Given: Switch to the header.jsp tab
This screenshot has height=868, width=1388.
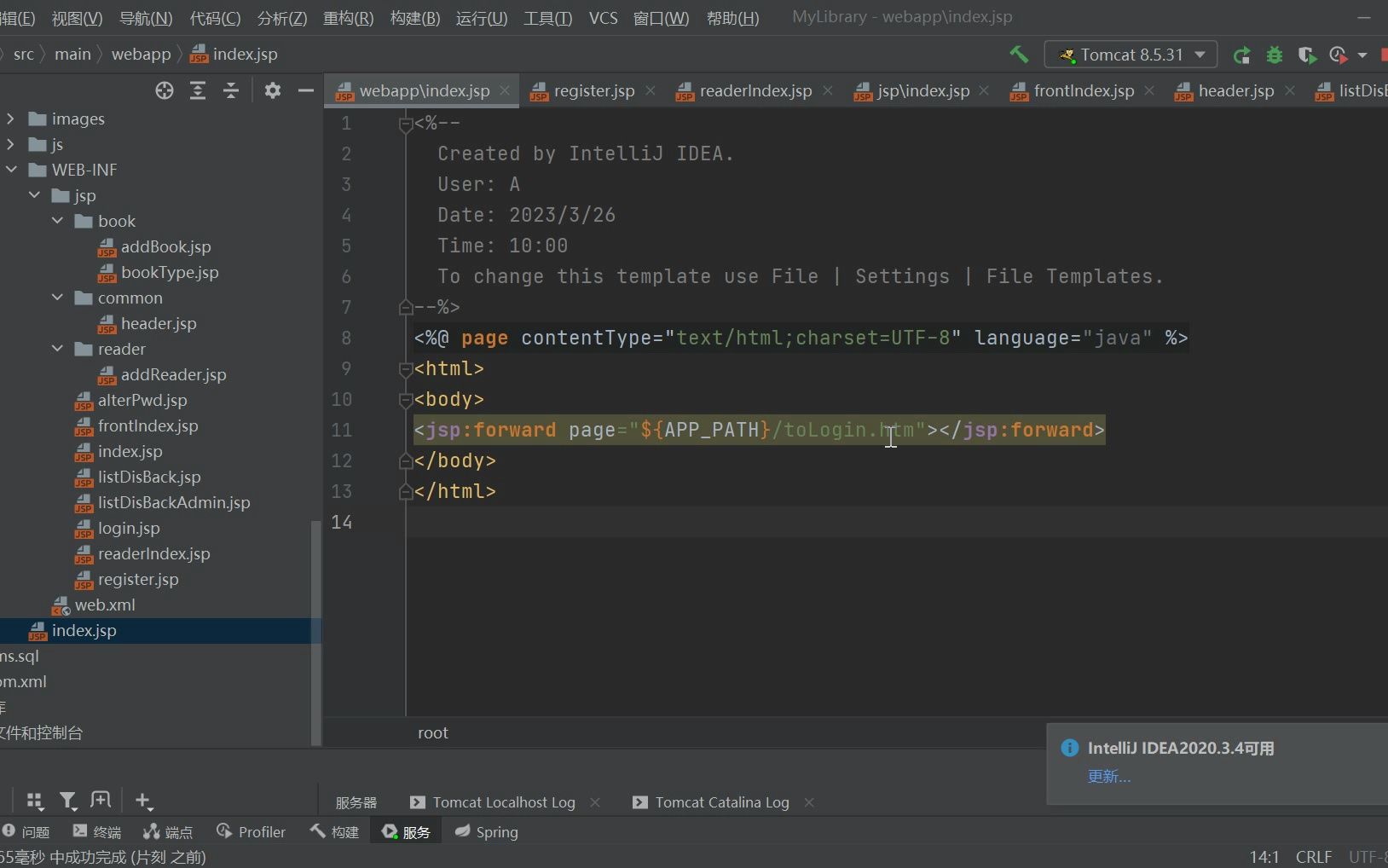Looking at the screenshot, I should click(x=1235, y=90).
